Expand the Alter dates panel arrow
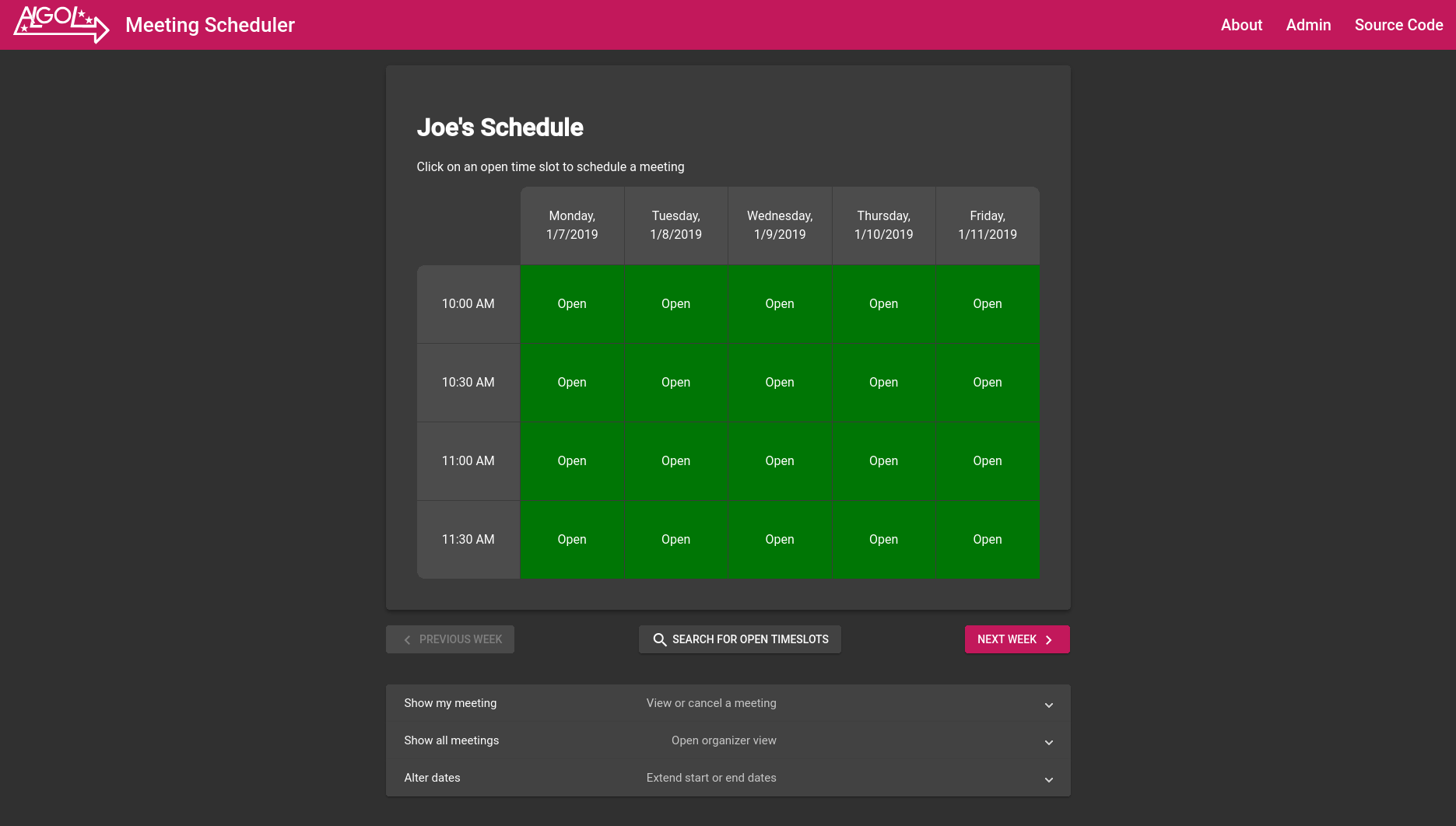 [1048, 779]
